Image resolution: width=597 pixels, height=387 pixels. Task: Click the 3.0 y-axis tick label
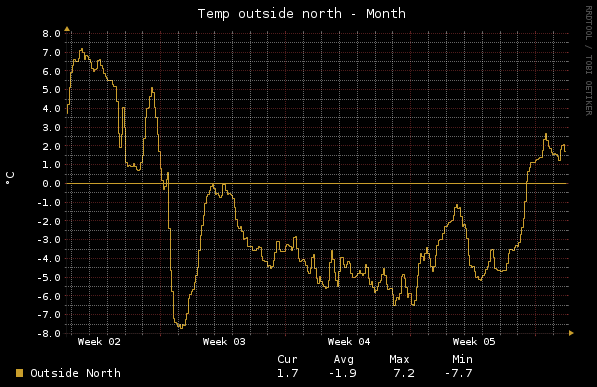(x=51, y=128)
